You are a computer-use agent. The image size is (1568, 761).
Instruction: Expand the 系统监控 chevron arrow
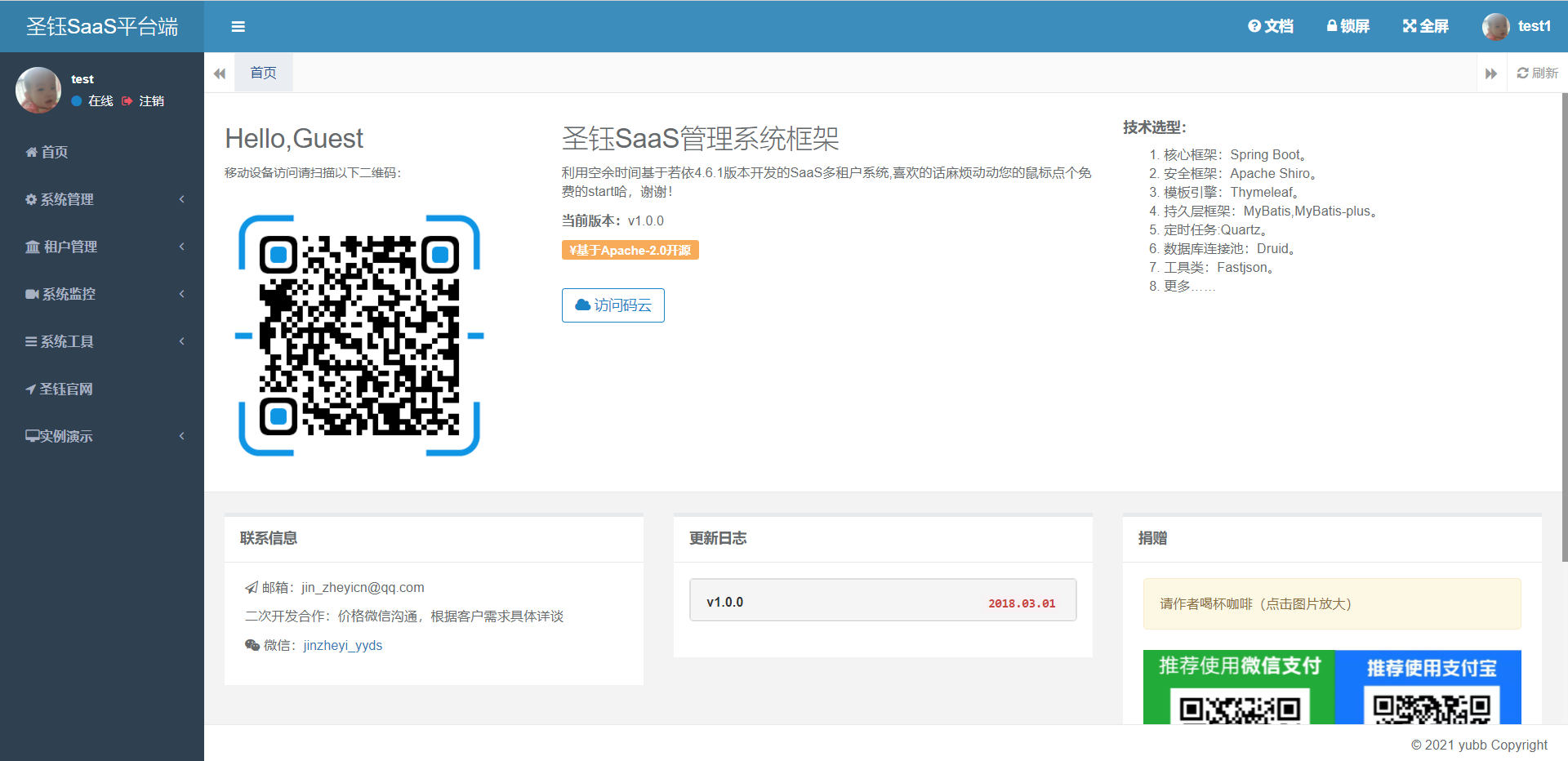(182, 294)
